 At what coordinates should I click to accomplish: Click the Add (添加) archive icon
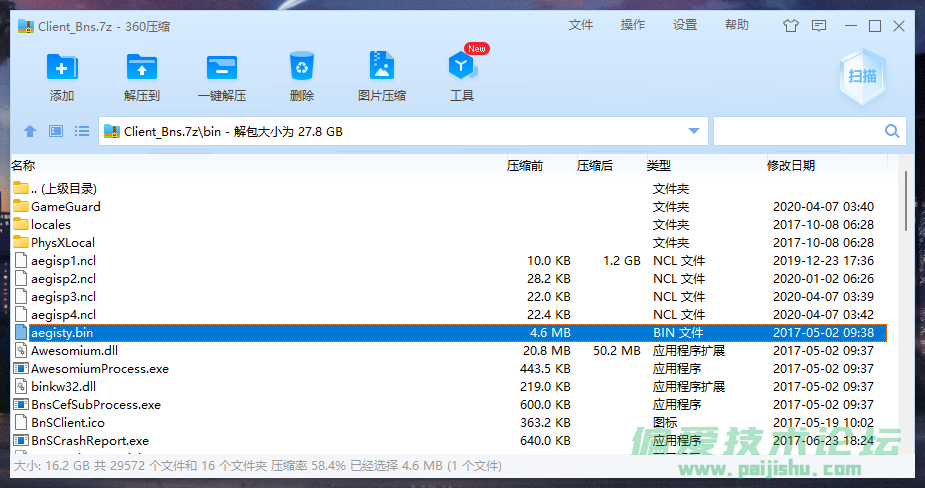[x=62, y=67]
